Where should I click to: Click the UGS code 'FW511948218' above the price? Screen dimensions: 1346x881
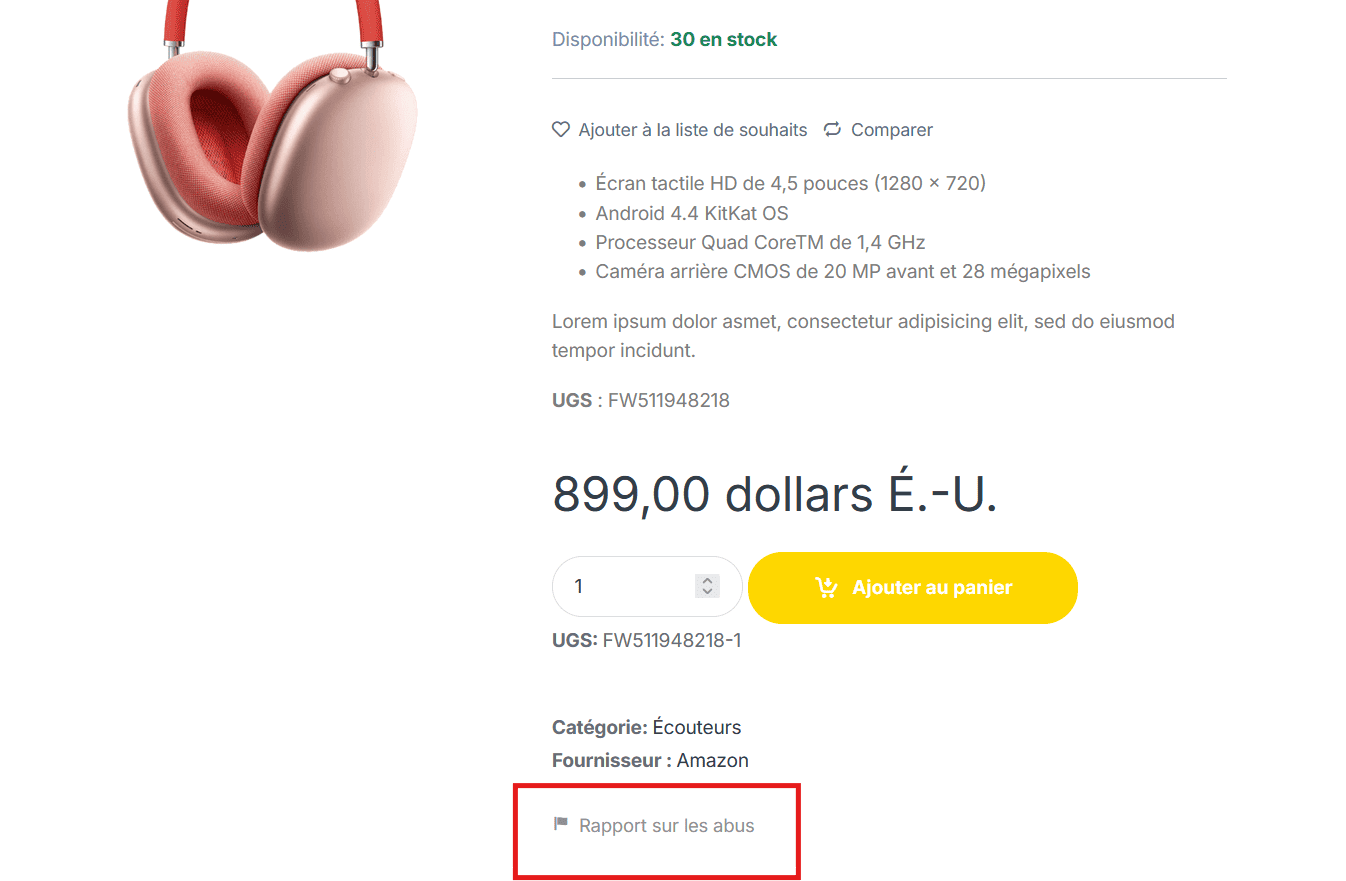pyautogui.click(x=669, y=401)
